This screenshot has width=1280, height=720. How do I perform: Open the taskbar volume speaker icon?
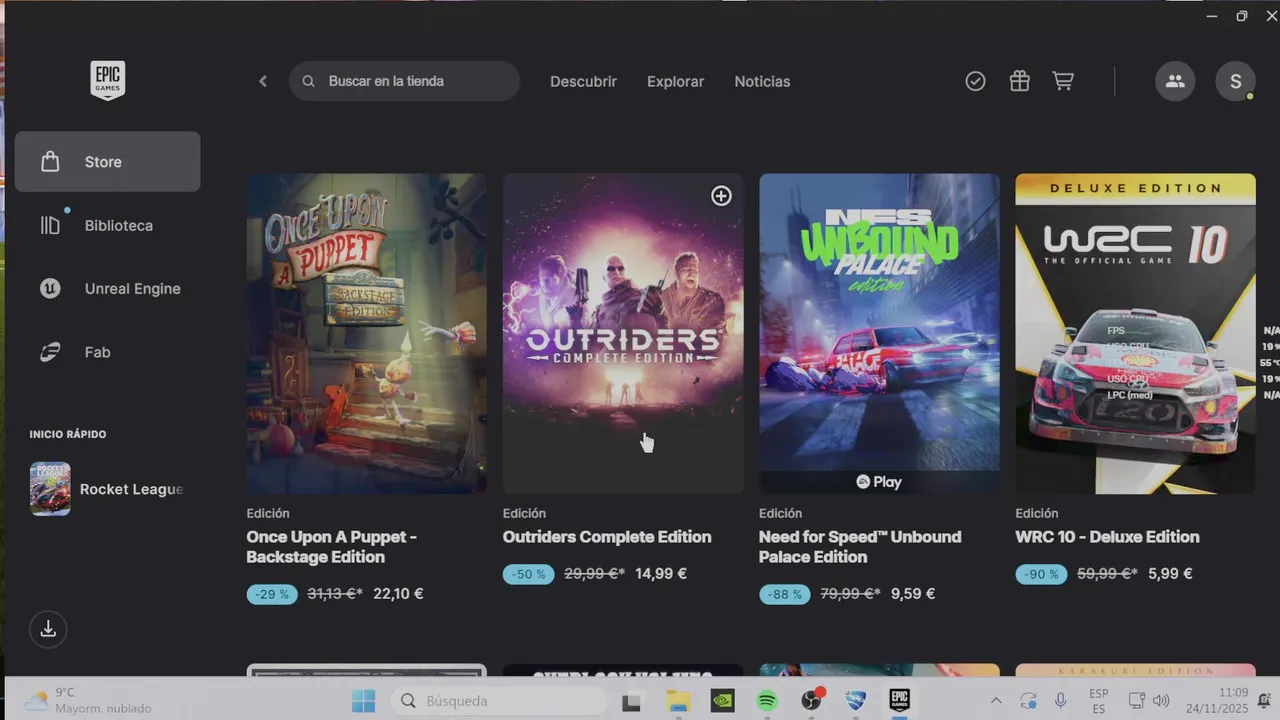coord(1161,701)
